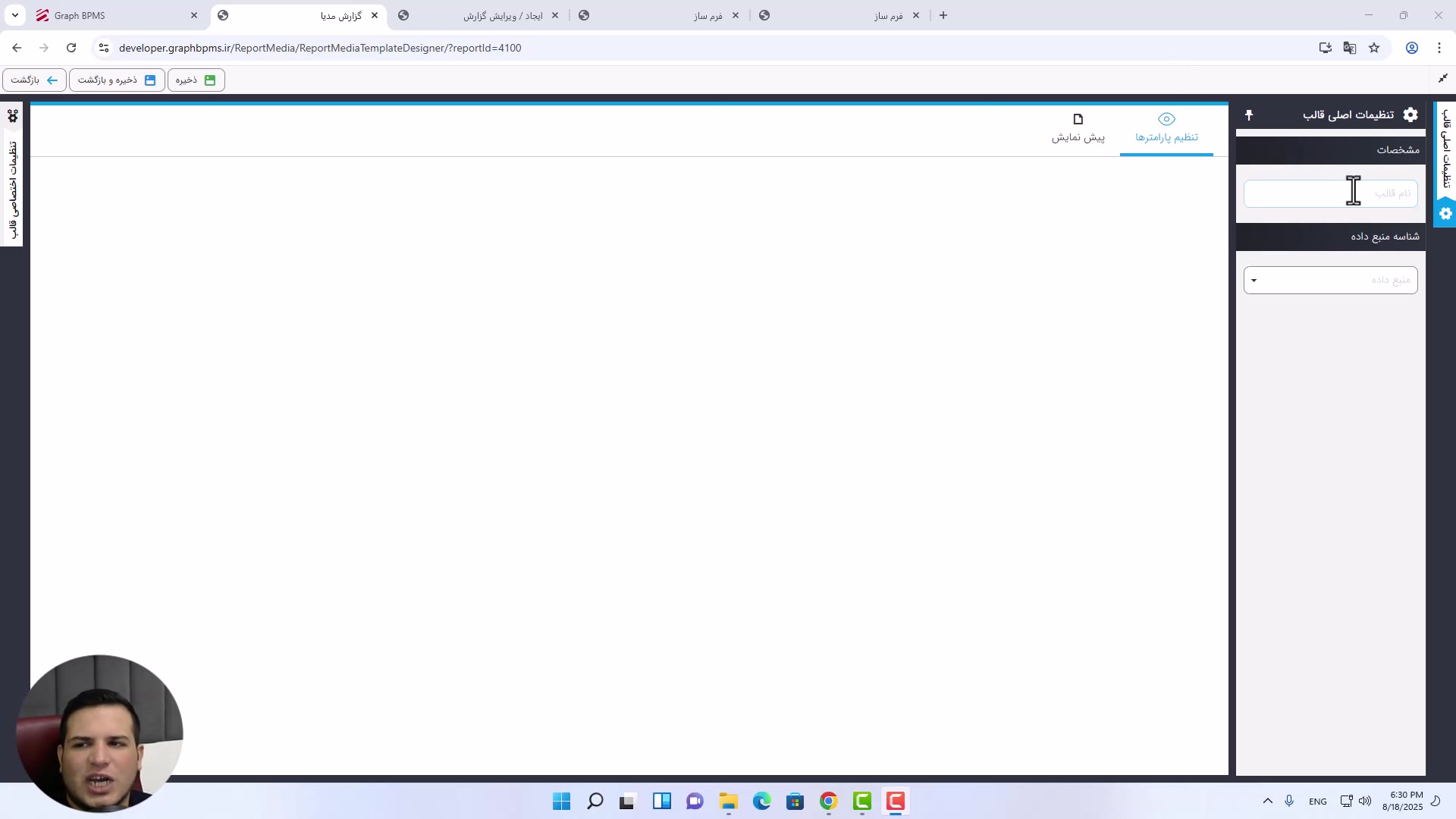Click the ذخیره save button

pyautogui.click(x=196, y=80)
